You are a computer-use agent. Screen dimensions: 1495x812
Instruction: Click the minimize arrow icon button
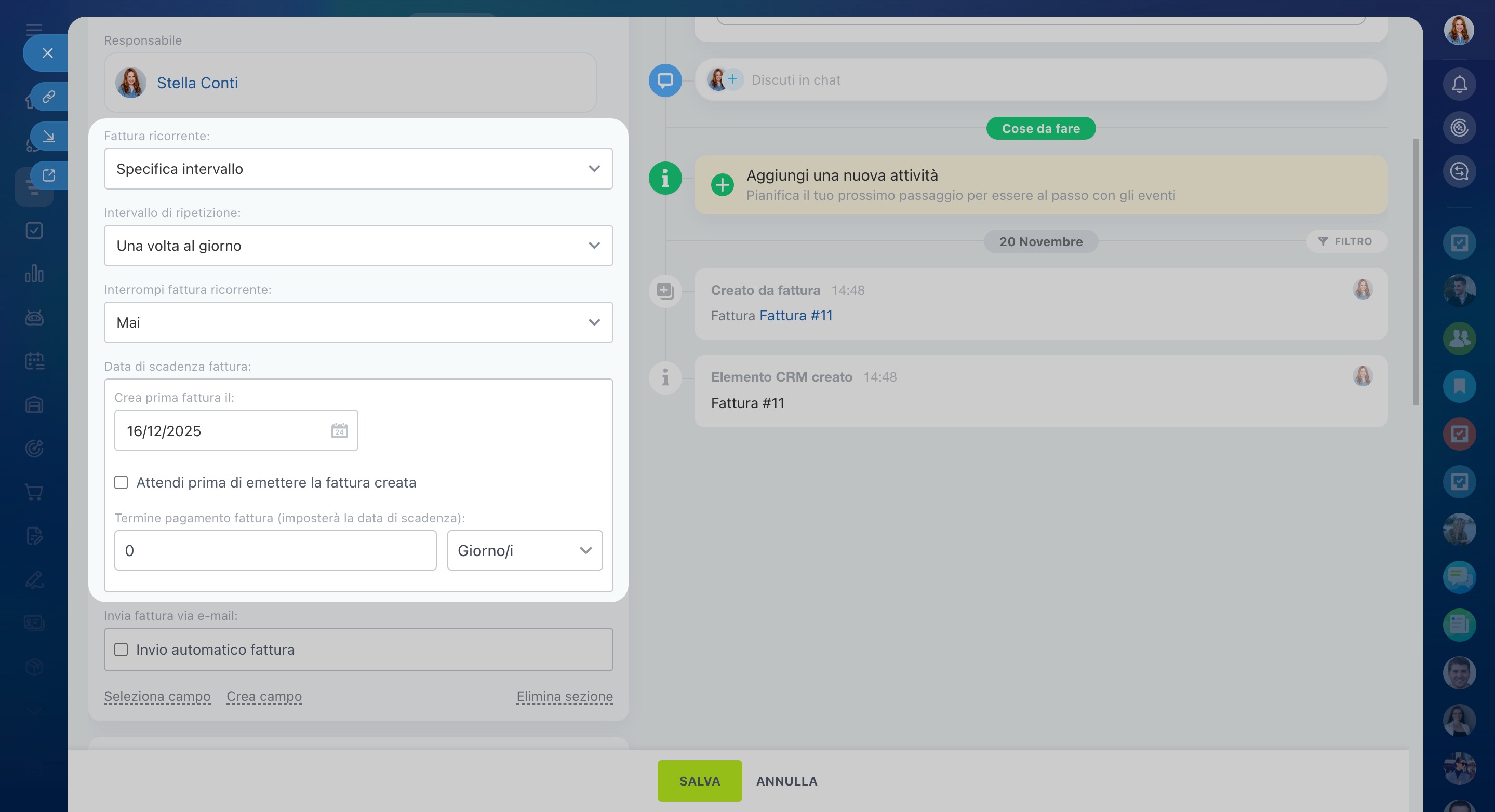[x=49, y=136]
